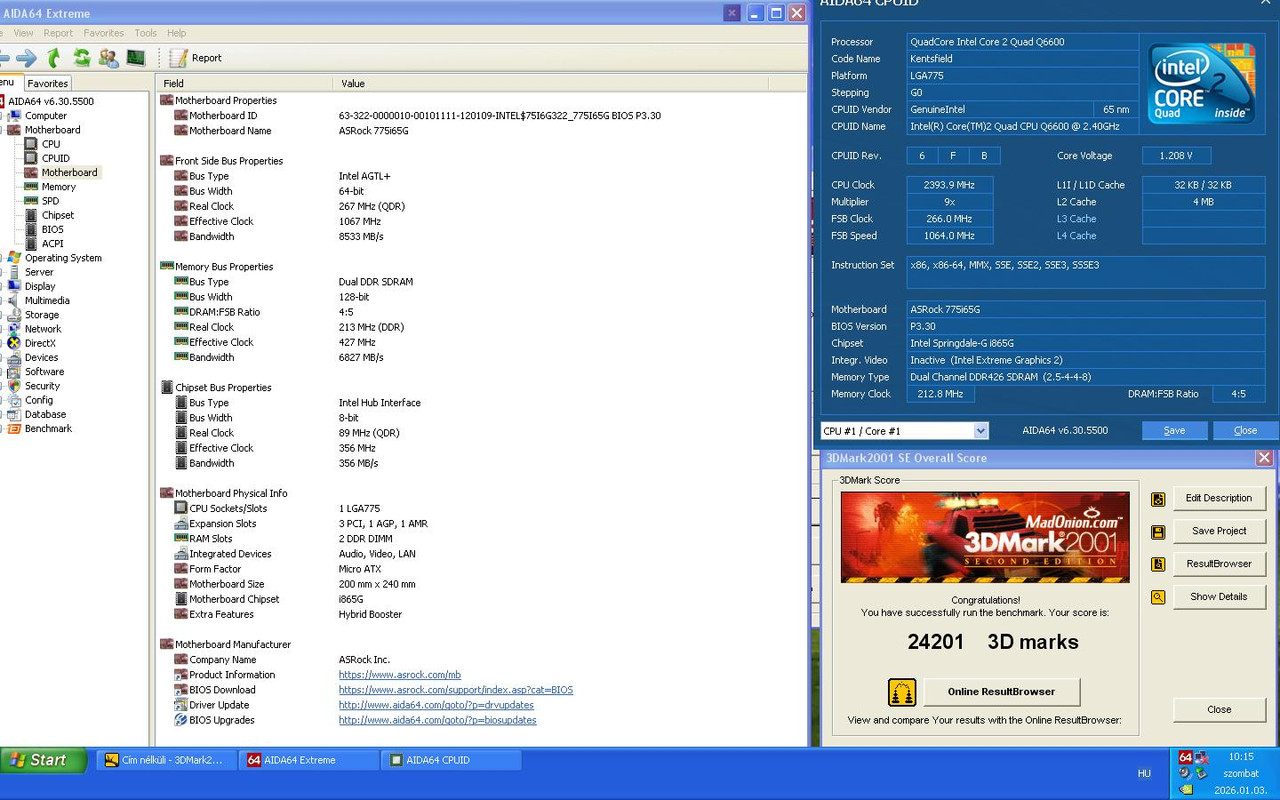The image size is (1280, 800).
Task: Click the Forward arrow toolbar icon
Action: click(x=27, y=58)
